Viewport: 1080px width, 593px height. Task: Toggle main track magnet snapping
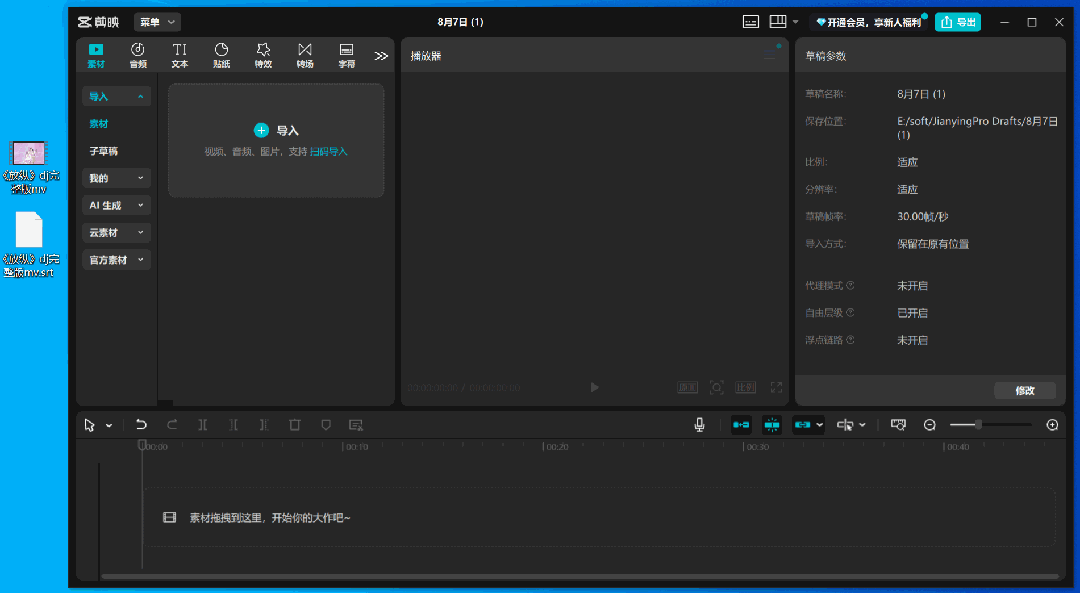pos(741,425)
